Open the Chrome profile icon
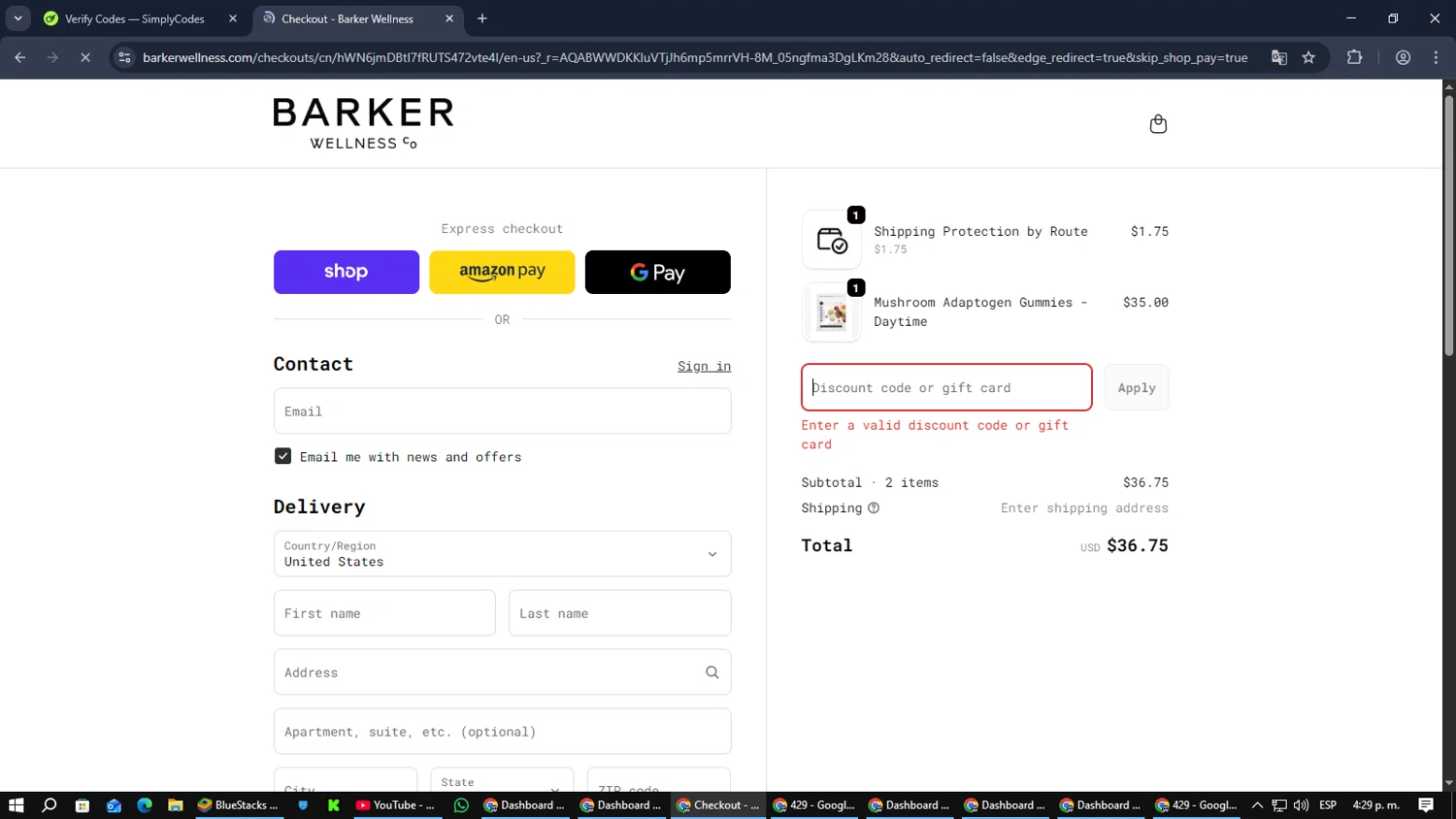 coord(1403,57)
